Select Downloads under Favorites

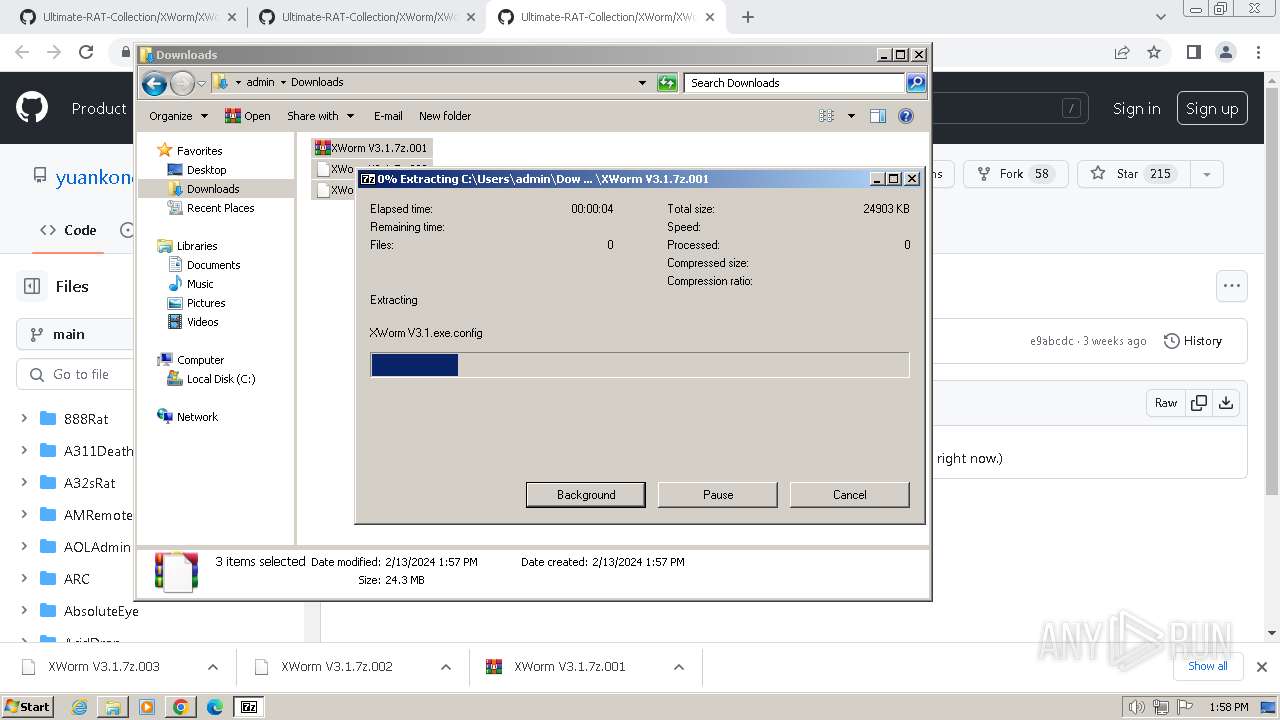coord(212,189)
